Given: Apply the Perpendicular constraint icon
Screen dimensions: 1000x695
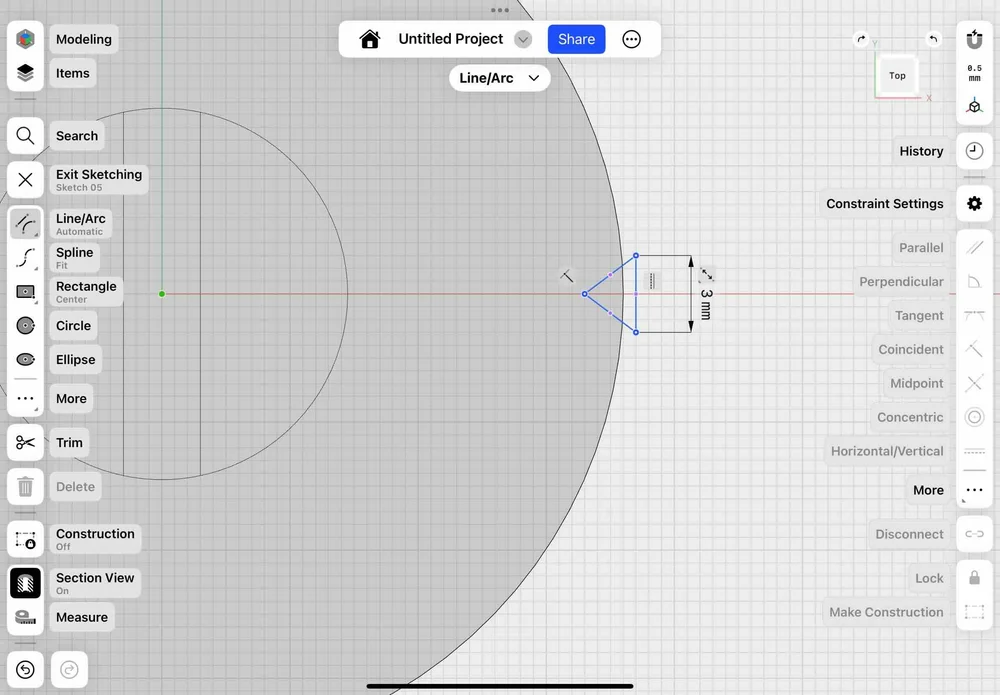Looking at the screenshot, I should click(x=974, y=281).
